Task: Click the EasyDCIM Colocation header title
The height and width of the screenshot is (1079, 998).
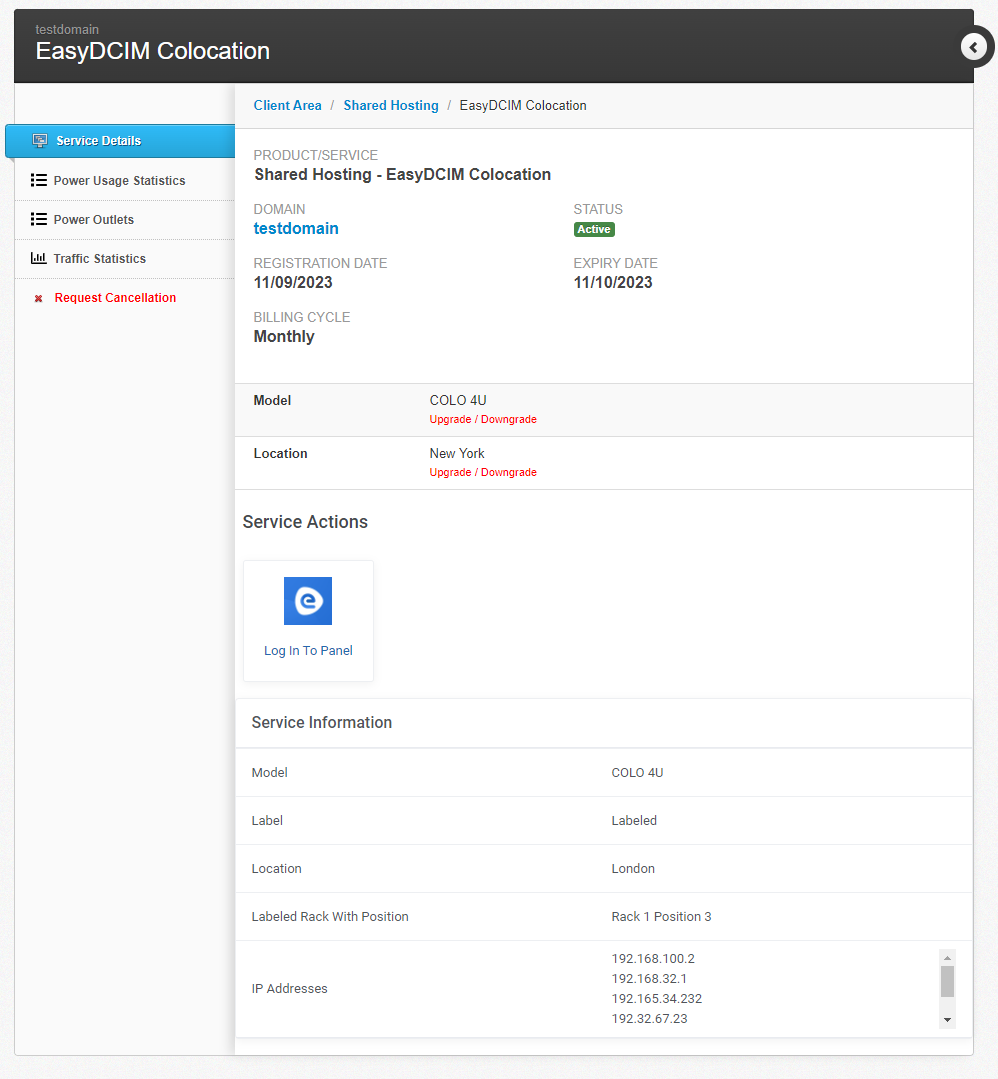Action: [x=153, y=51]
